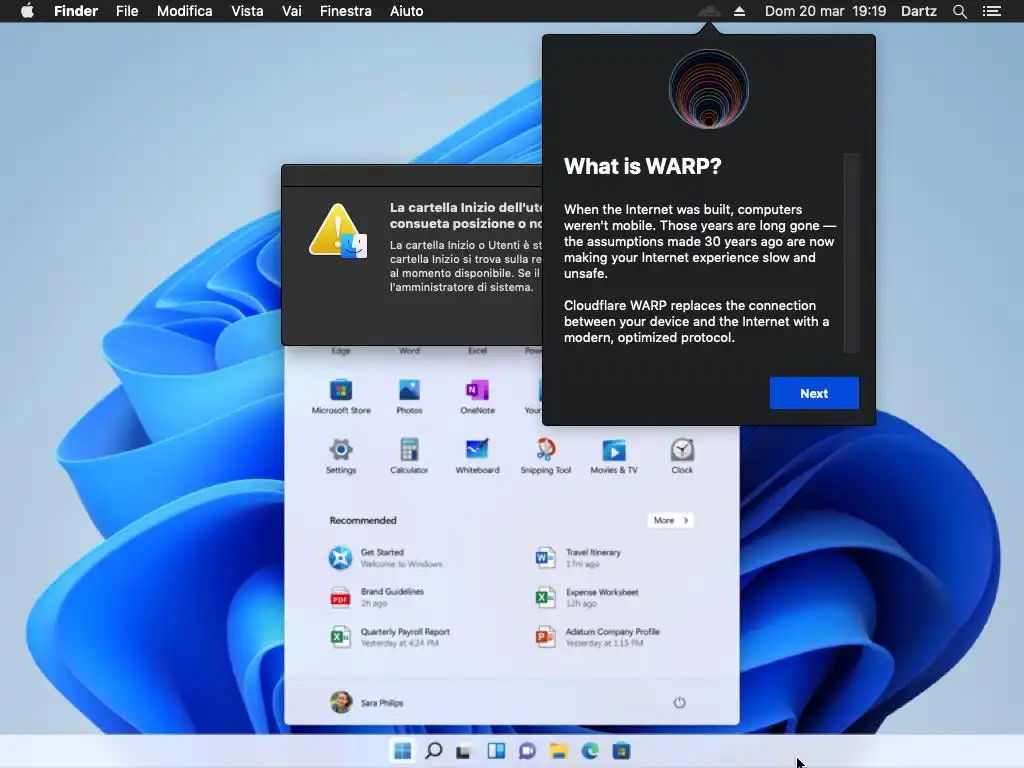This screenshot has width=1024, height=768.
Task: Open the Get Started recommendation
Action: coord(385,558)
